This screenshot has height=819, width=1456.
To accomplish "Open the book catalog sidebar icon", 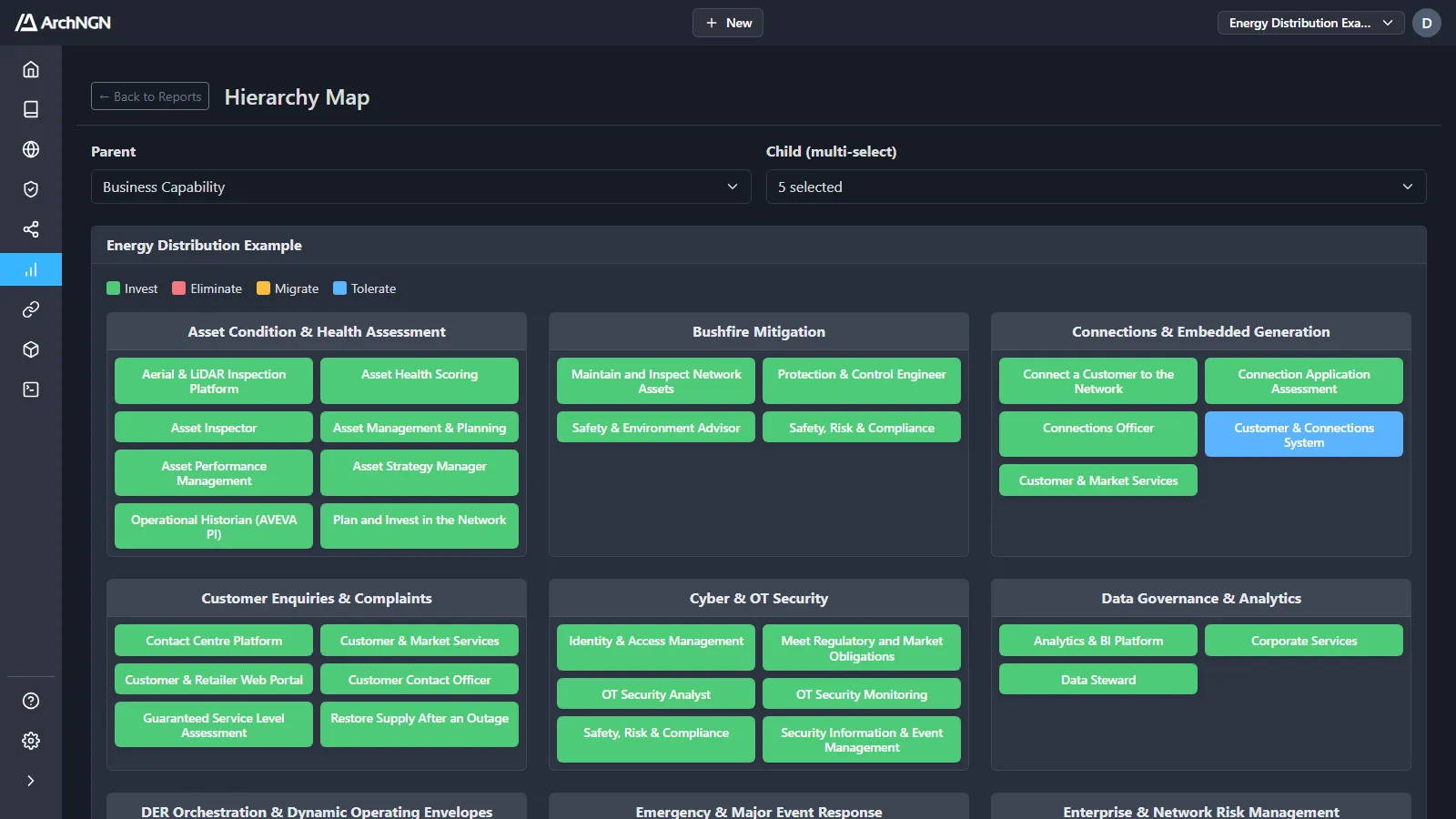I will tap(31, 109).
